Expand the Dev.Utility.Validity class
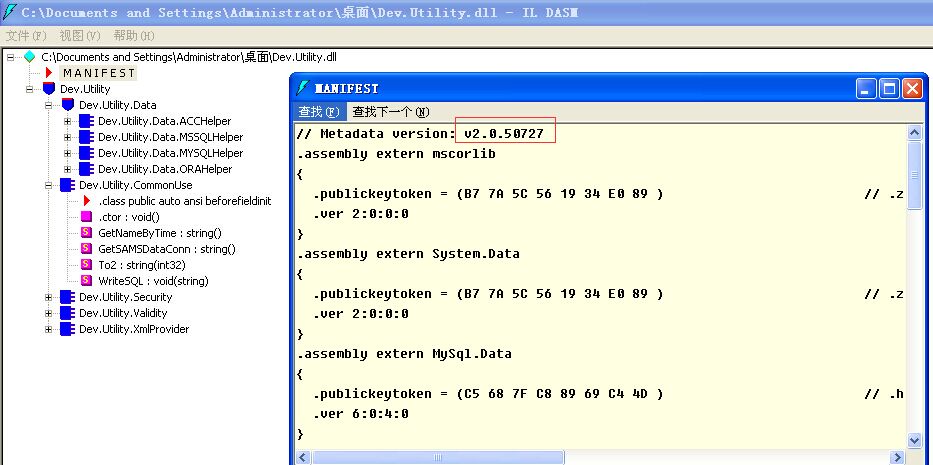933x465 pixels. click(x=49, y=313)
